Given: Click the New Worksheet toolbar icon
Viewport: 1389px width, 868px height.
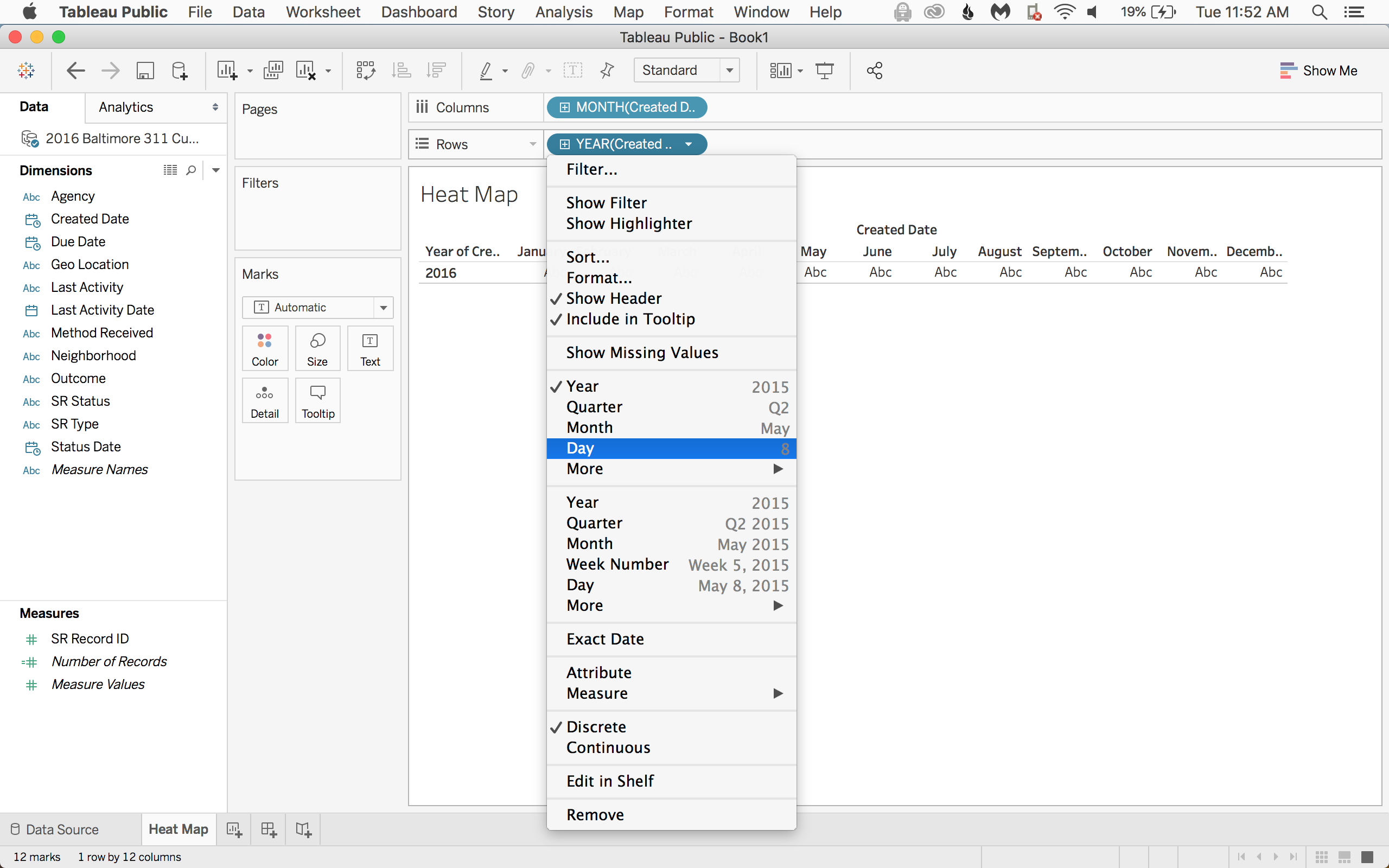Looking at the screenshot, I should (227, 71).
